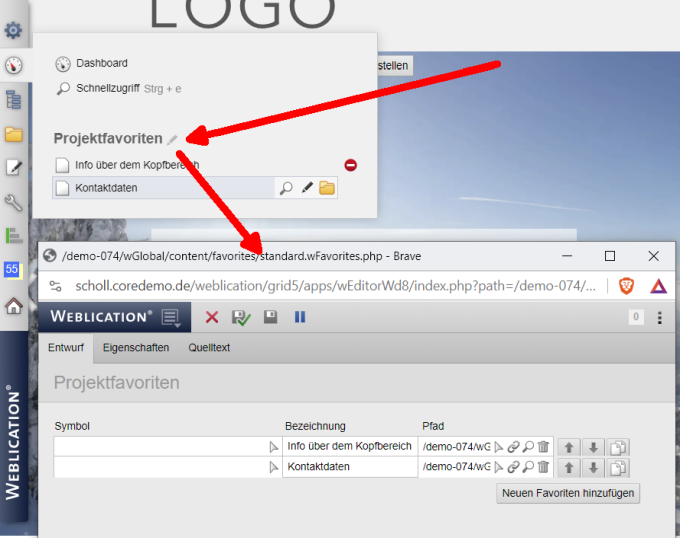
Task: Go to home icon in sidebar
Action: 13,306
